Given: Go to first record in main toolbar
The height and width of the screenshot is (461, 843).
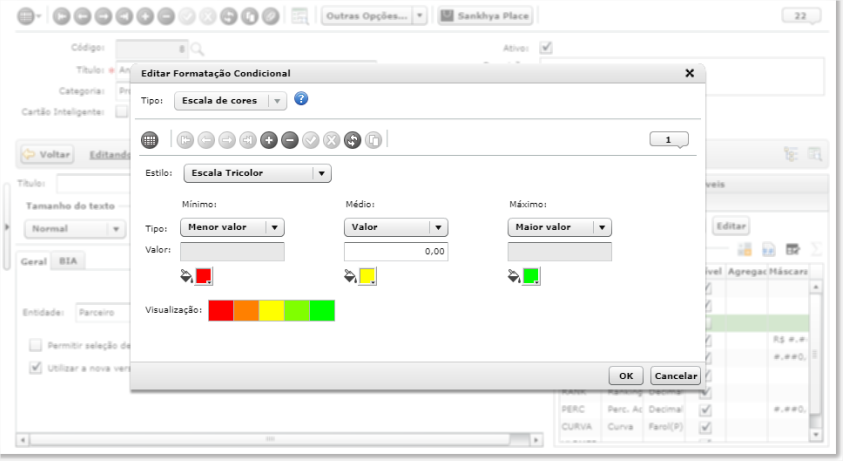Looking at the screenshot, I should click(x=61, y=16).
